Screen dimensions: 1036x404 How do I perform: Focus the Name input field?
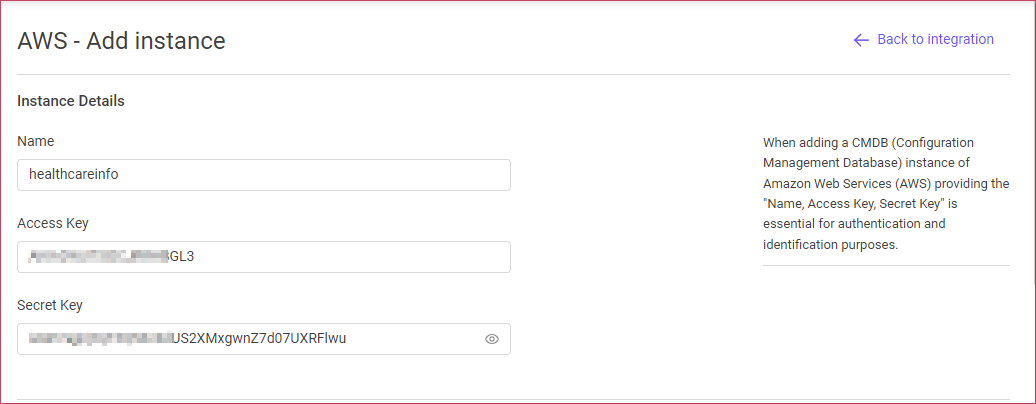click(x=264, y=175)
